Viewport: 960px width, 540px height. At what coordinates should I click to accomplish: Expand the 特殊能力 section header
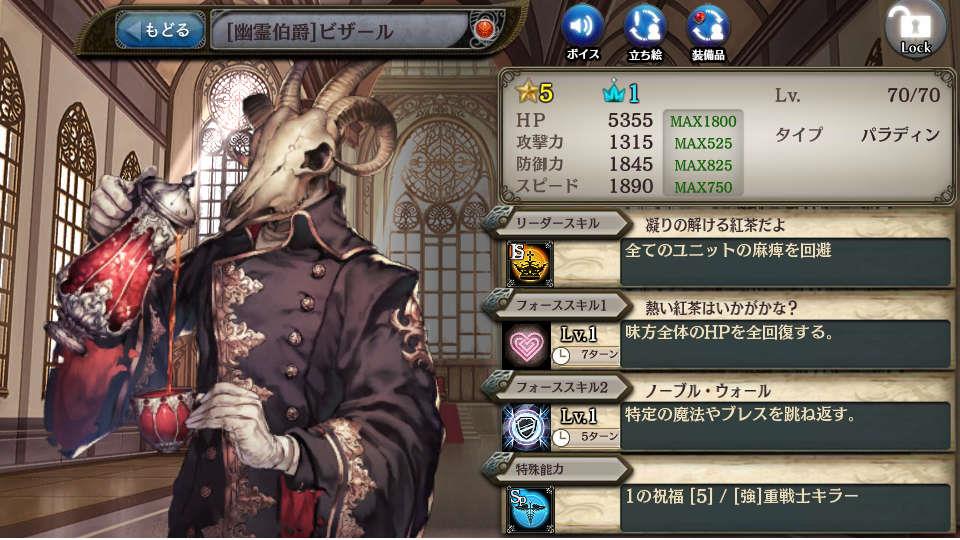556,470
